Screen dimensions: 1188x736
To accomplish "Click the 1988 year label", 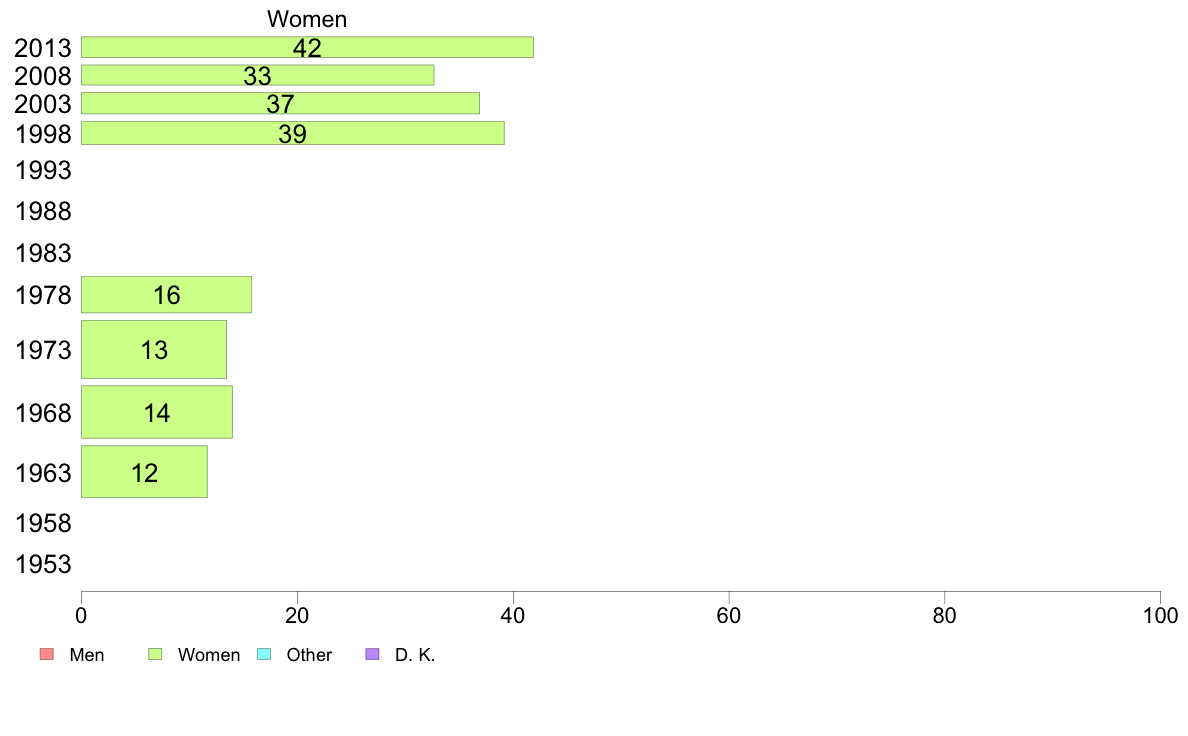I will point(43,211).
